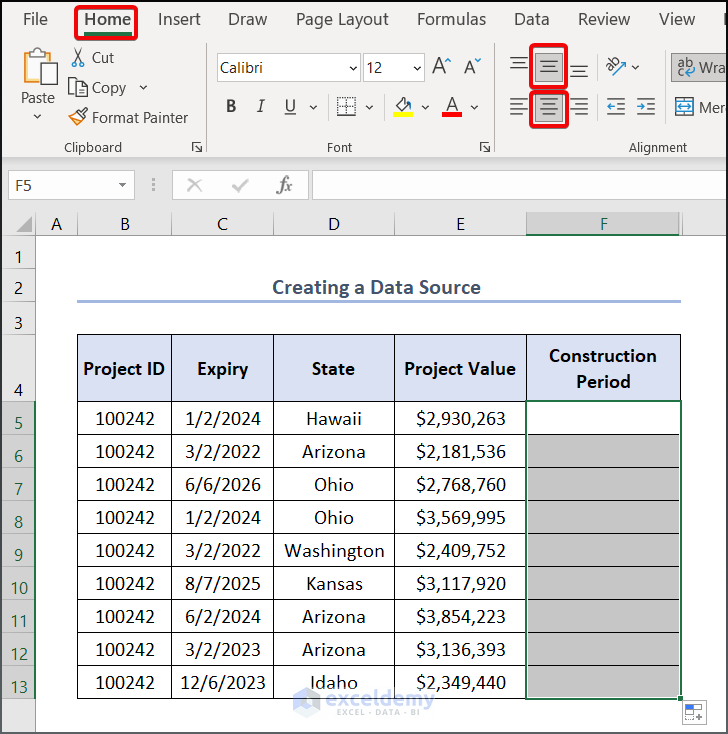Select Bottom Align icon
The height and width of the screenshot is (734, 728).
pyautogui.click(x=579, y=71)
